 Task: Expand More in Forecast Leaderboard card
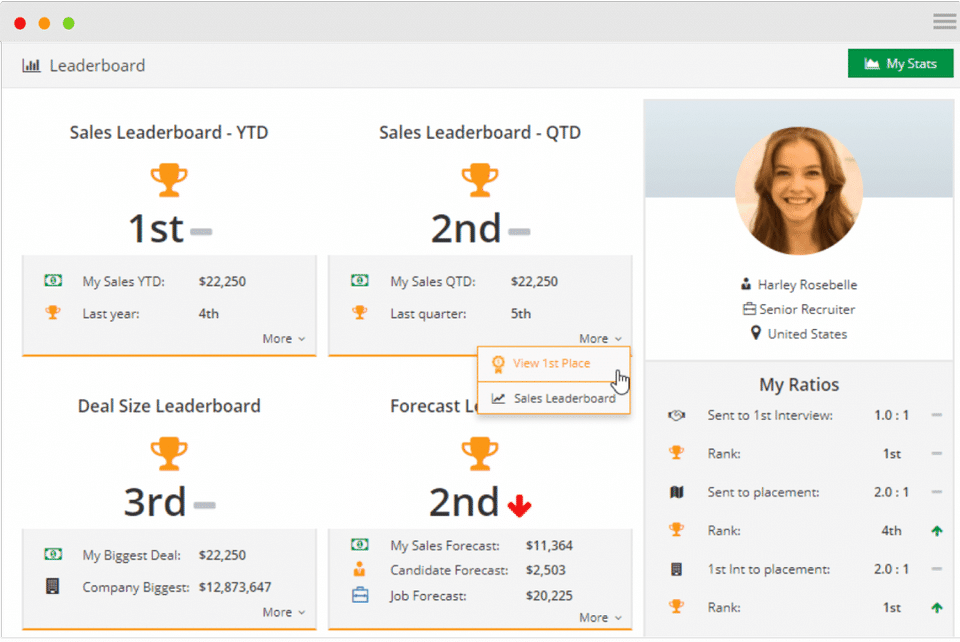pos(601,618)
